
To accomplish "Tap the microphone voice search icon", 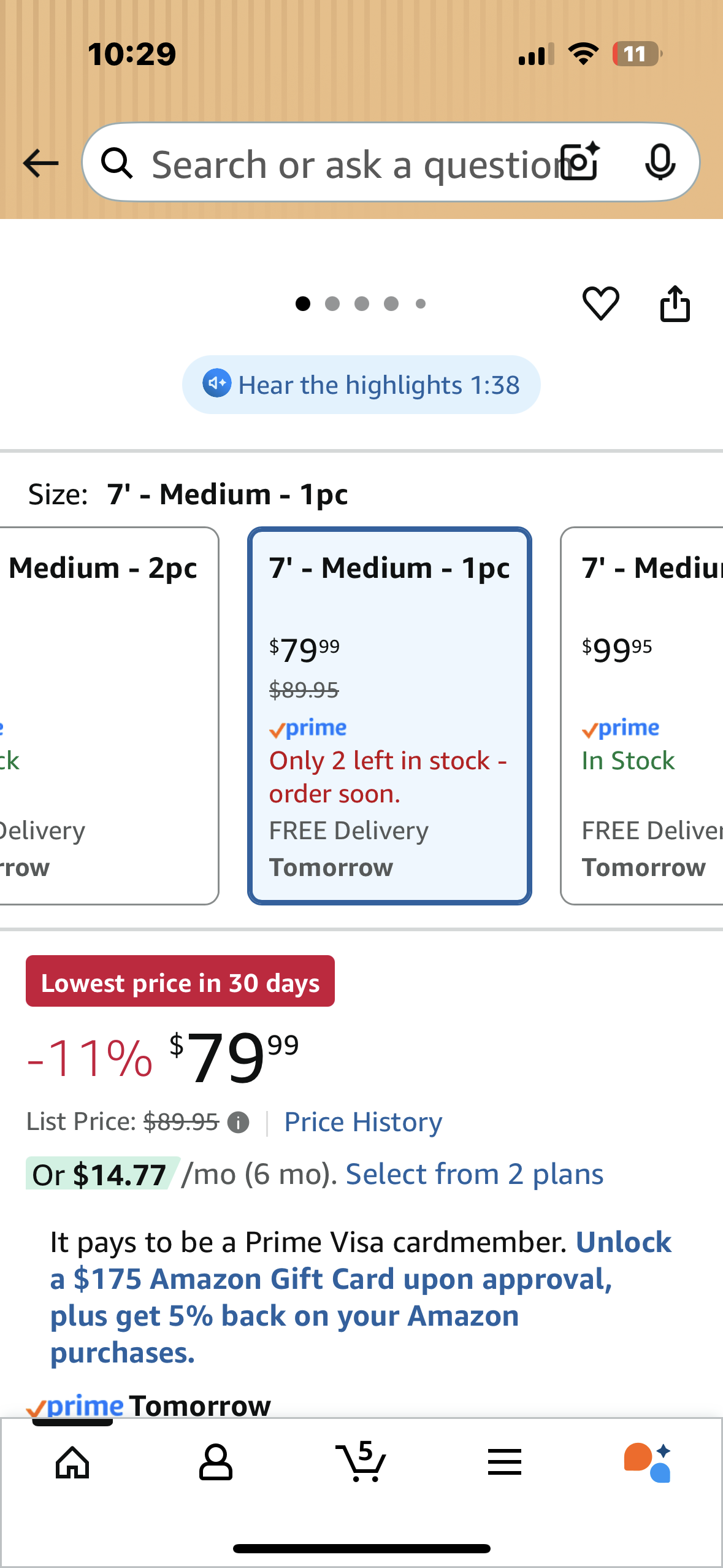I will tap(660, 163).
